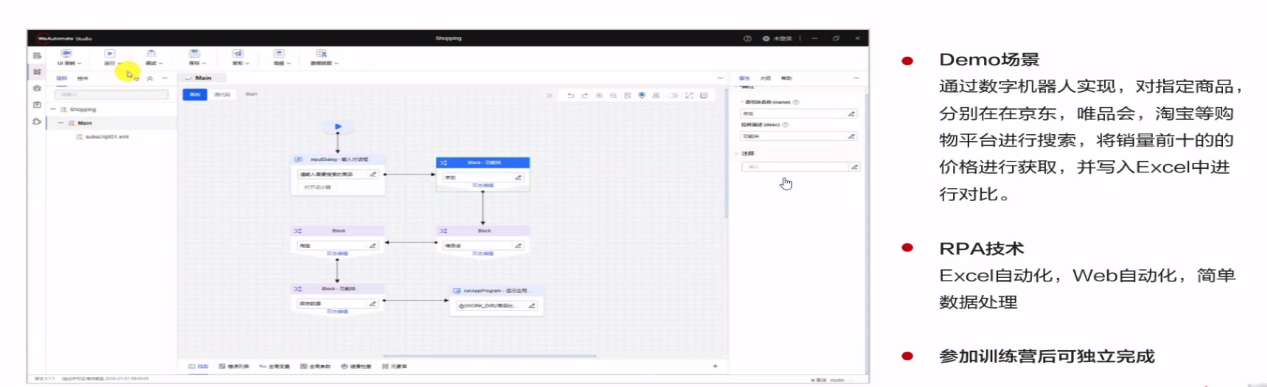
Task: Click the 运行 run toolbar icon
Action: pyautogui.click(x=109, y=53)
